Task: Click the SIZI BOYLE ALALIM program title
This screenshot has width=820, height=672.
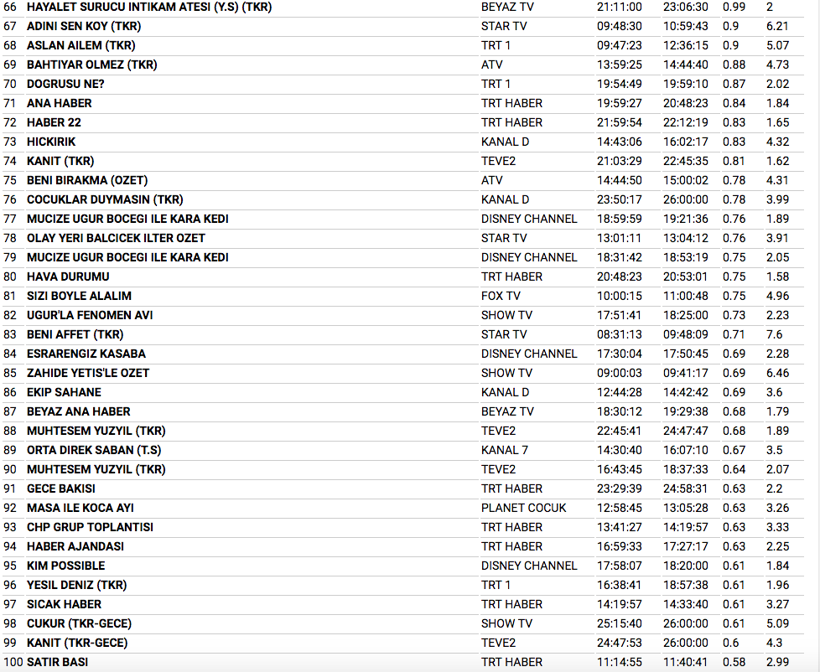Action: pyautogui.click(x=79, y=296)
